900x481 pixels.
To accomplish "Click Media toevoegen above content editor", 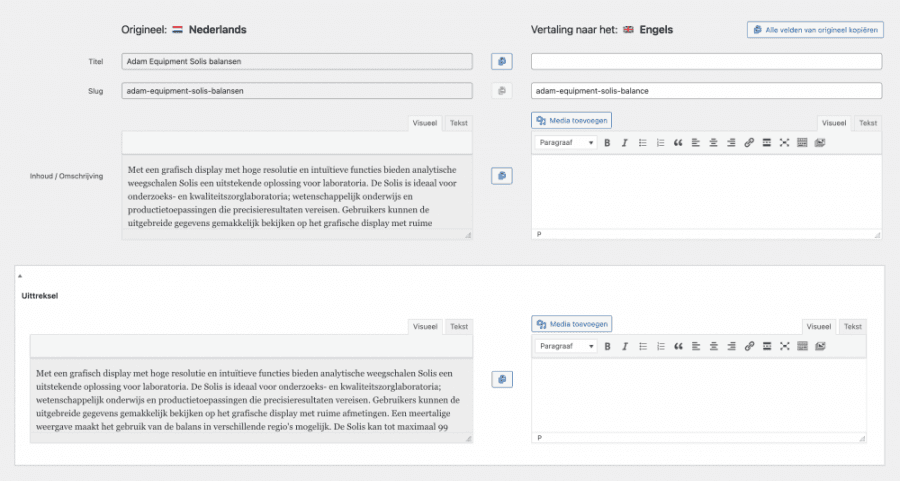I will coord(572,121).
